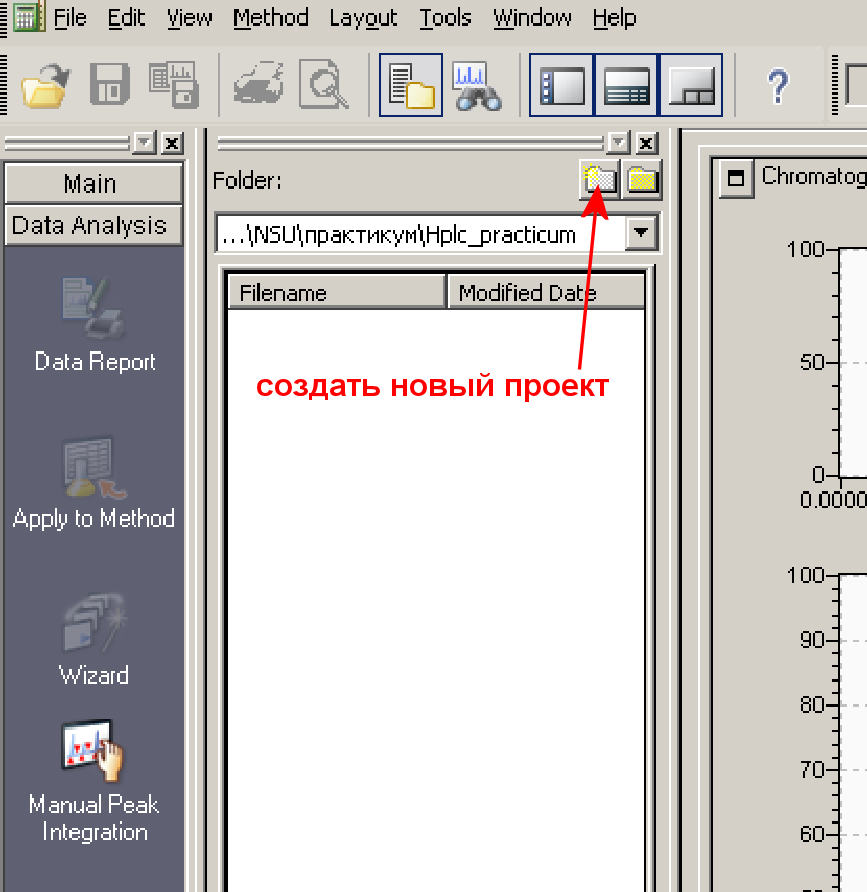Screen dimensions: 867x892
Task: Click the select project folder icon
Action: pyautogui.click(x=642, y=180)
